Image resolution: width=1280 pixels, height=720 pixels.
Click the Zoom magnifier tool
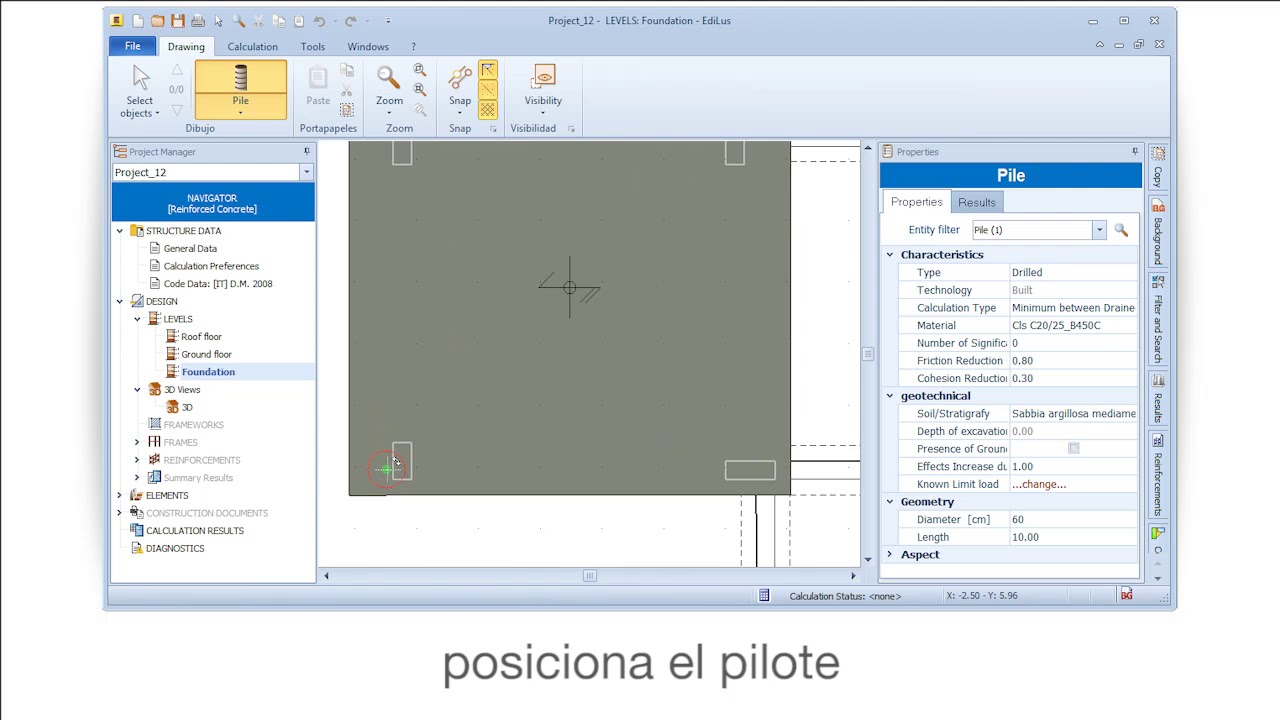pos(389,90)
